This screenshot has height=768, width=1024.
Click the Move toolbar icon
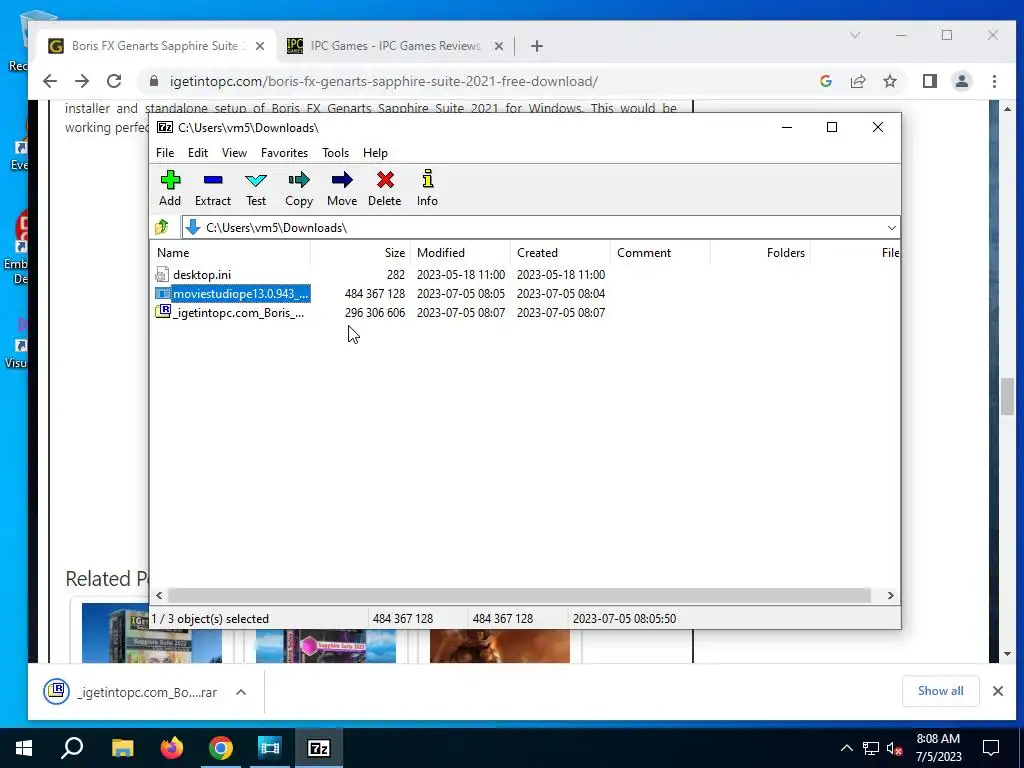[x=342, y=188]
